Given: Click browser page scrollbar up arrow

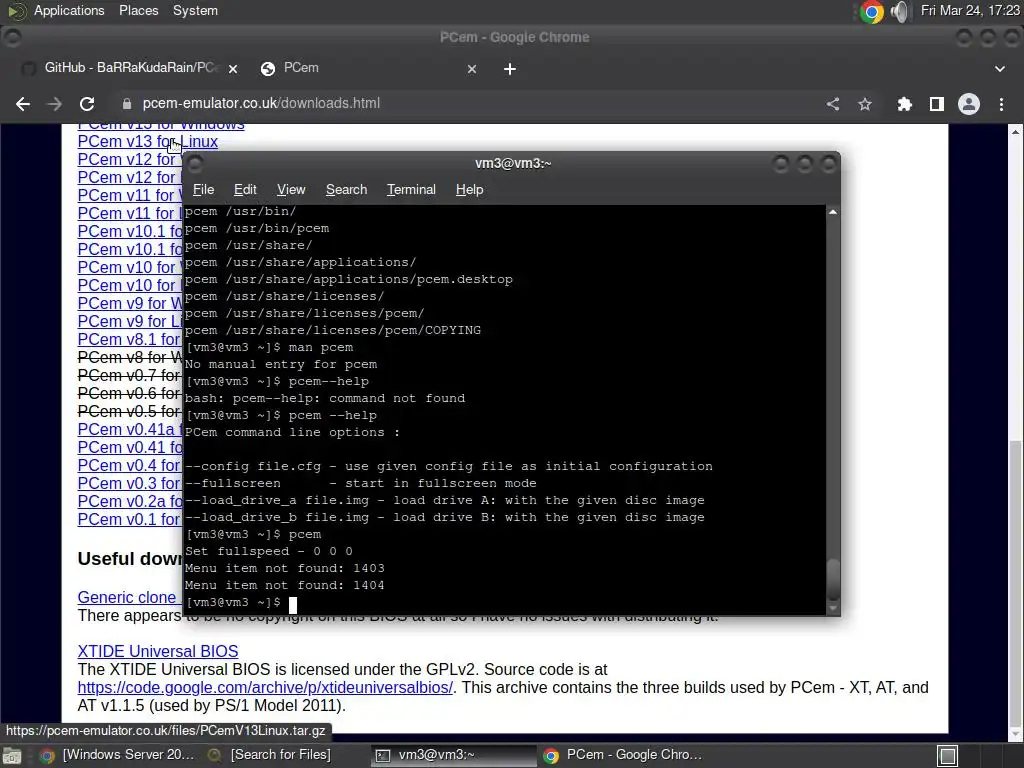Looking at the screenshot, I should pos(1016,131).
